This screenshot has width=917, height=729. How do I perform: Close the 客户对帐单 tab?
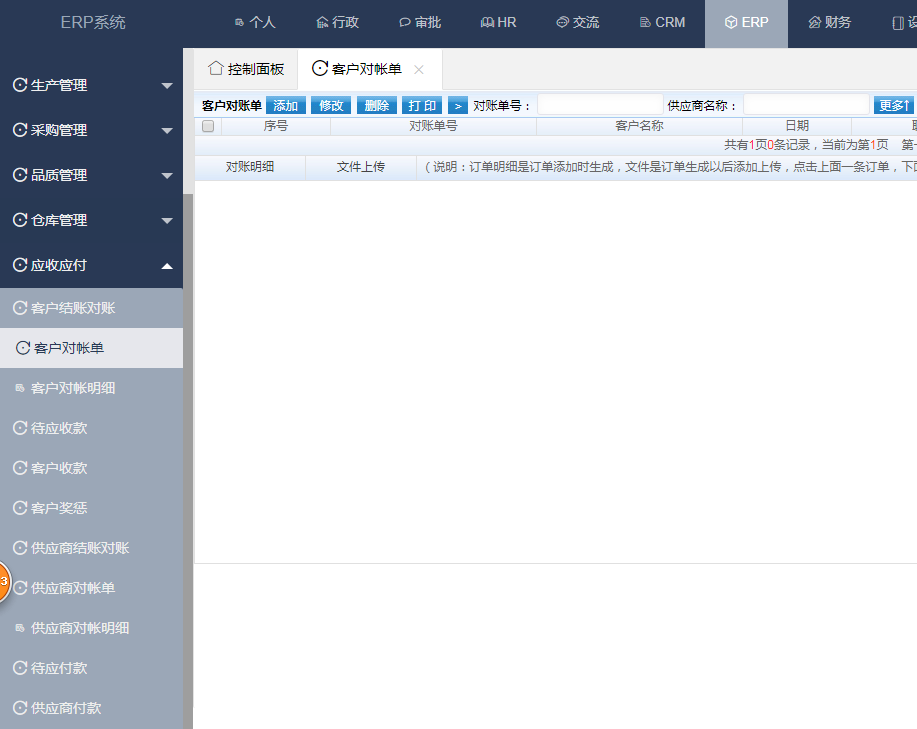(419, 69)
